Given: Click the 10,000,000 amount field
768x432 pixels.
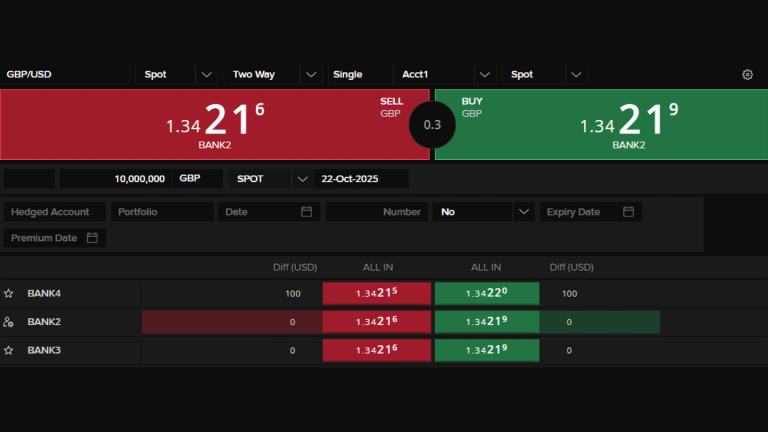Looking at the screenshot, I should click(x=116, y=179).
